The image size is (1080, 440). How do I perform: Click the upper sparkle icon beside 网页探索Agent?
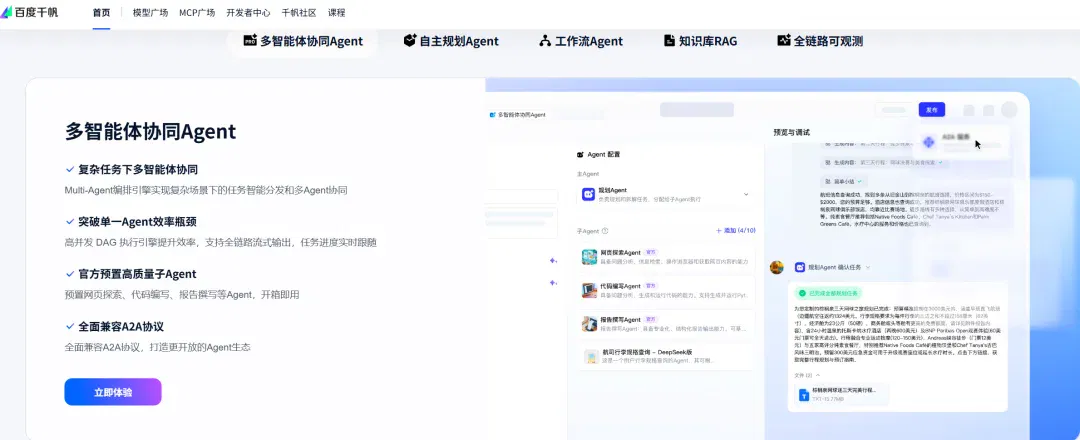click(x=553, y=260)
